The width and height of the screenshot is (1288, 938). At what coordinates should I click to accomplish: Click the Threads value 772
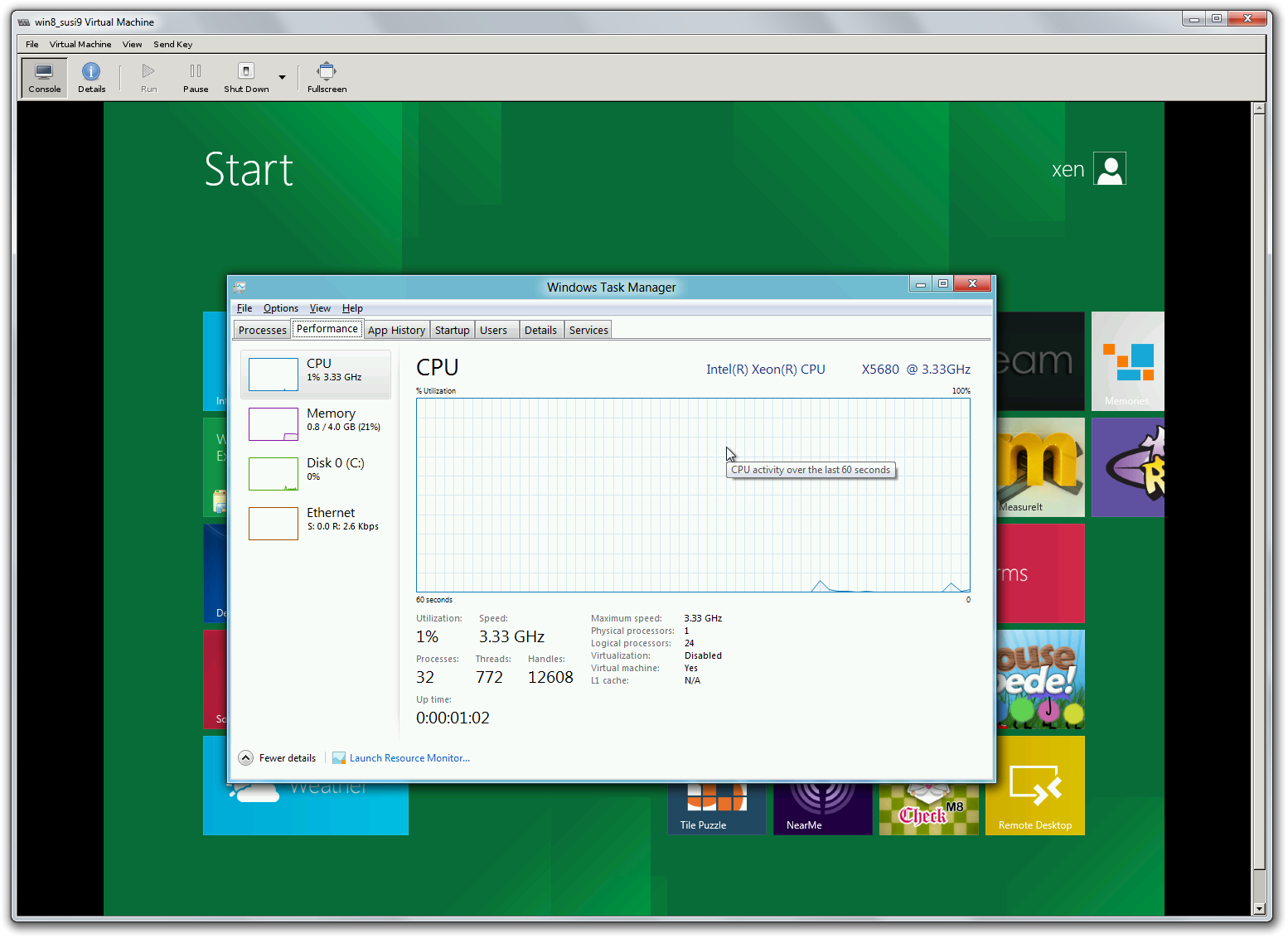(489, 677)
